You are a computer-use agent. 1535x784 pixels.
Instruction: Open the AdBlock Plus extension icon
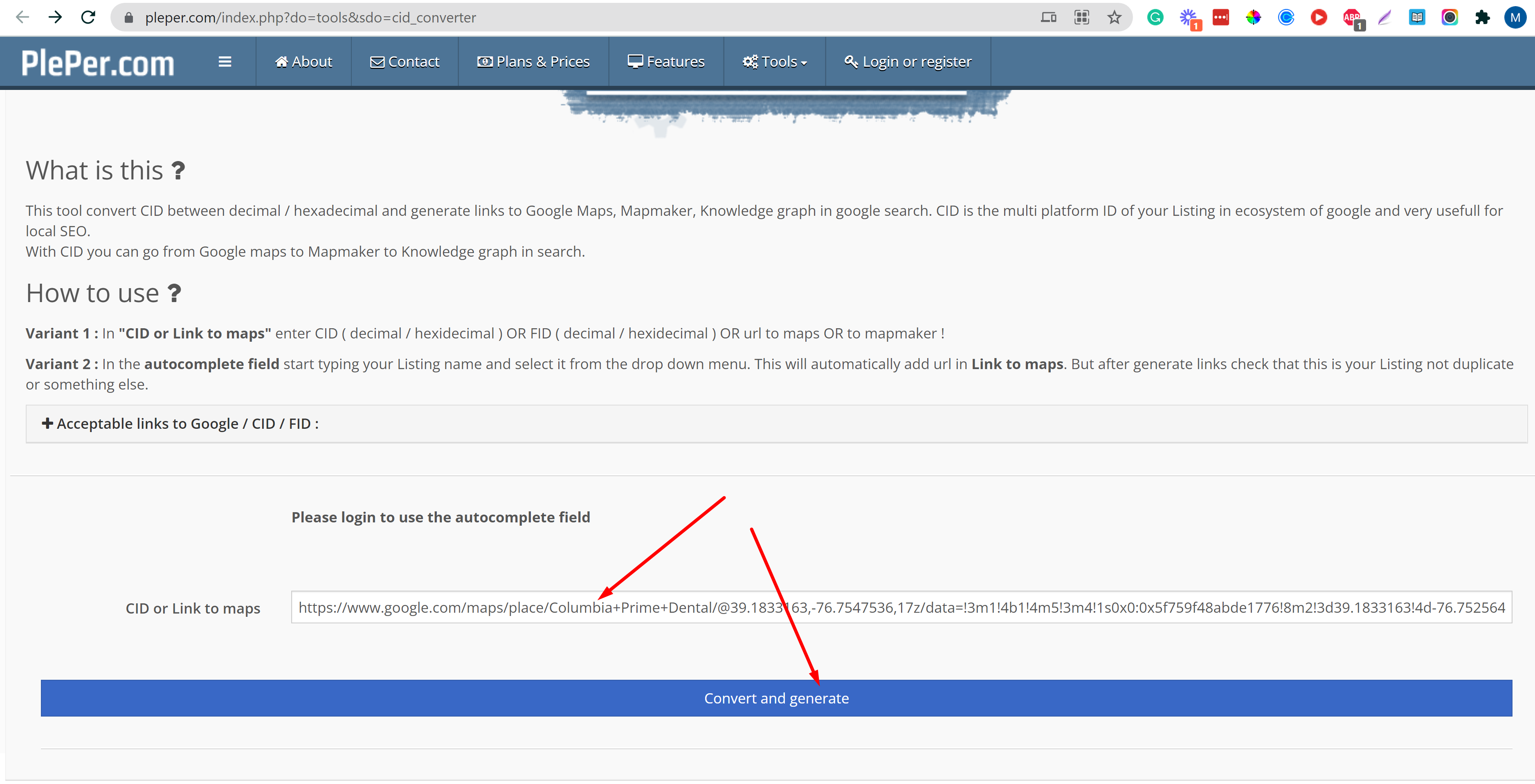(1352, 17)
